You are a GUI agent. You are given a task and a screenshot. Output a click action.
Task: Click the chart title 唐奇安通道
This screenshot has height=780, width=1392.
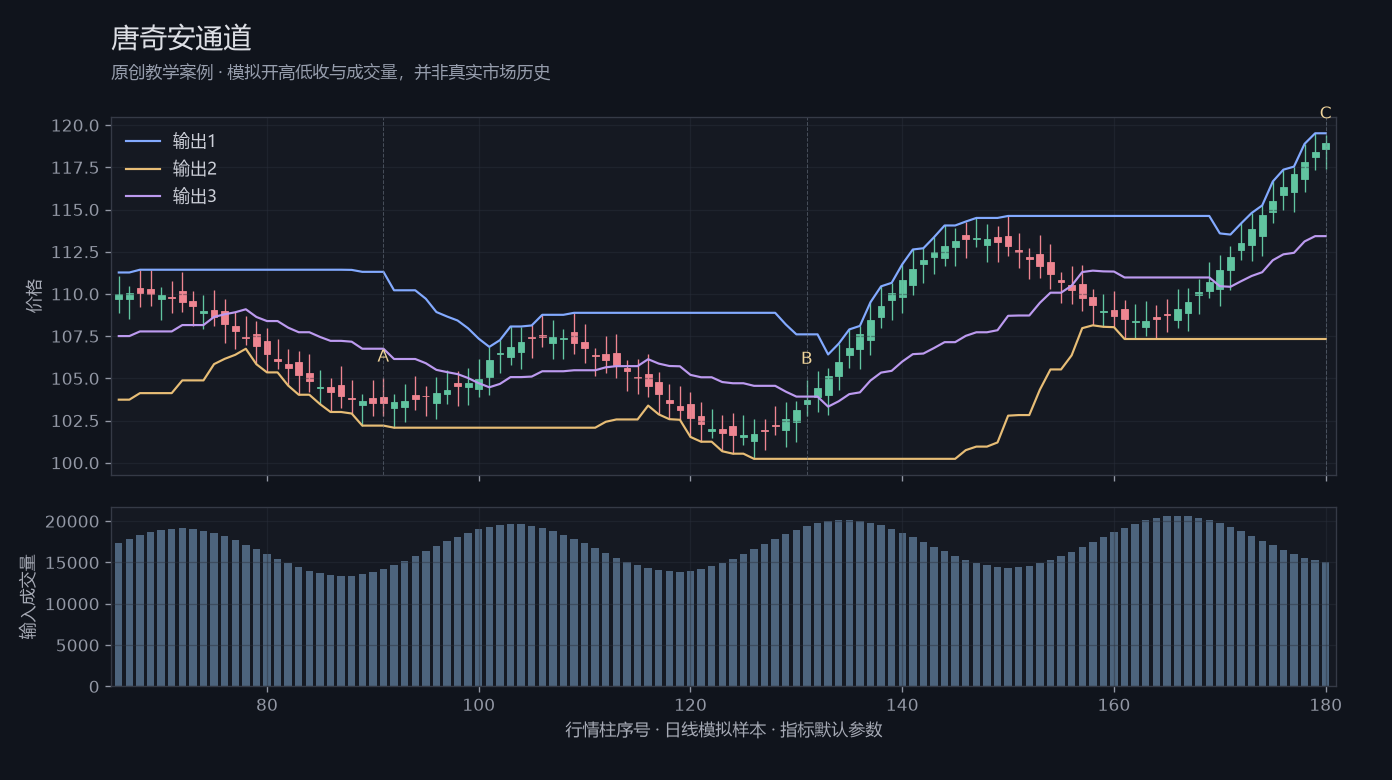point(181,38)
